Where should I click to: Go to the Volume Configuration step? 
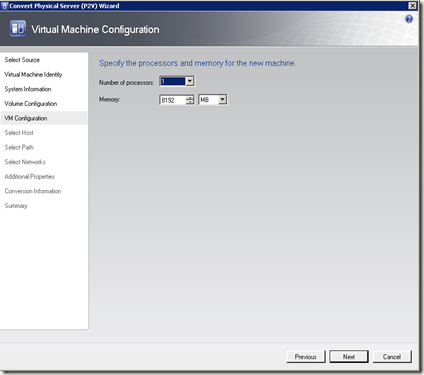(x=30, y=104)
